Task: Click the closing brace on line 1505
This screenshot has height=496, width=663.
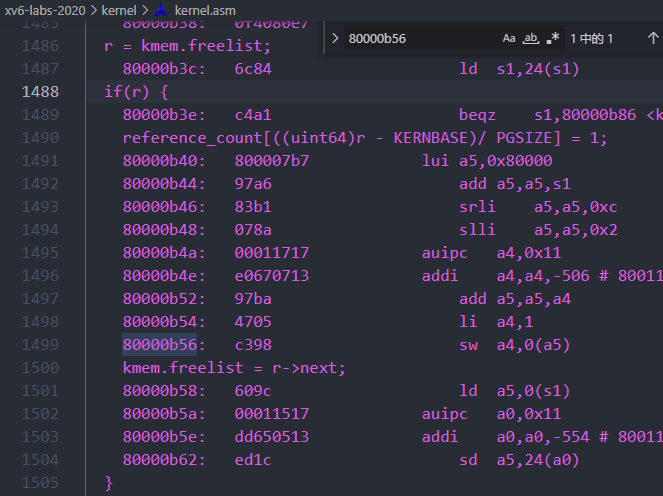Action: 109,482
